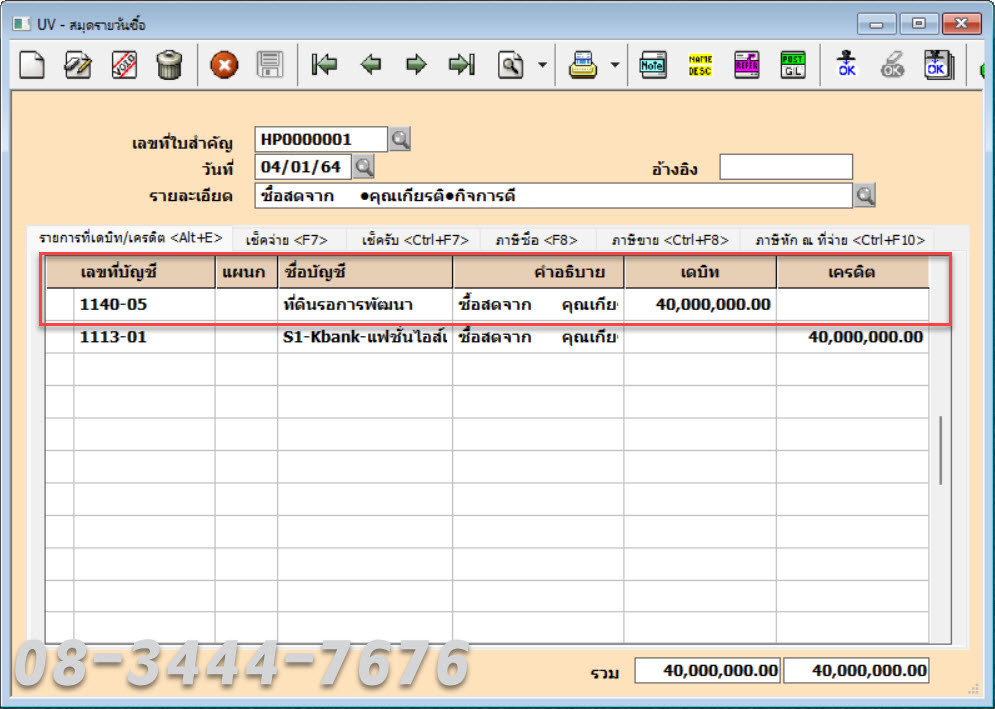Open the Note icon
The image size is (995, 709).
click(652, 65)
